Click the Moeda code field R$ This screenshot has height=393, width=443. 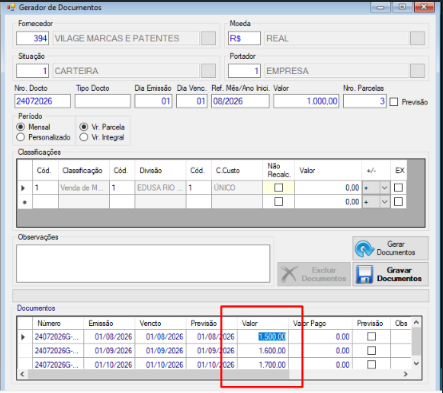coord(244,38)
